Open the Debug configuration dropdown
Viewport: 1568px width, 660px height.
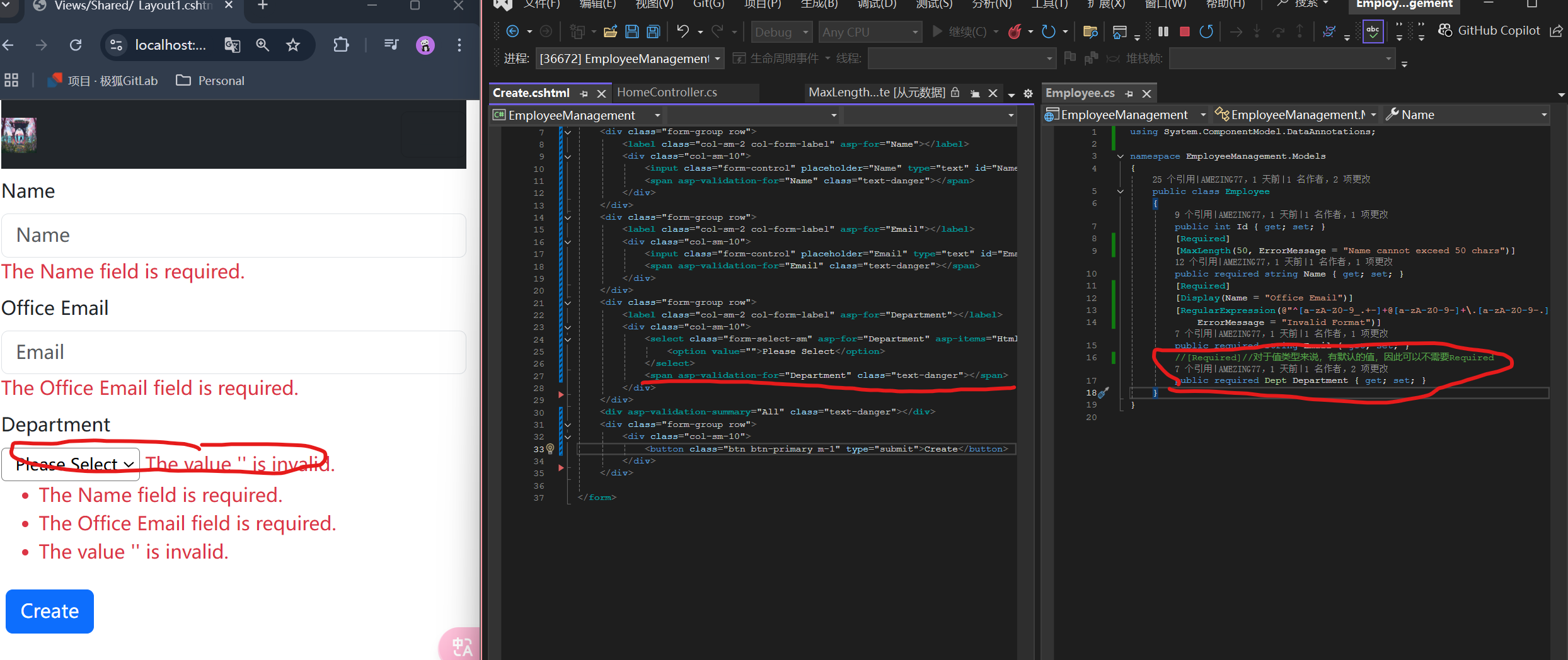coord(781,31)
